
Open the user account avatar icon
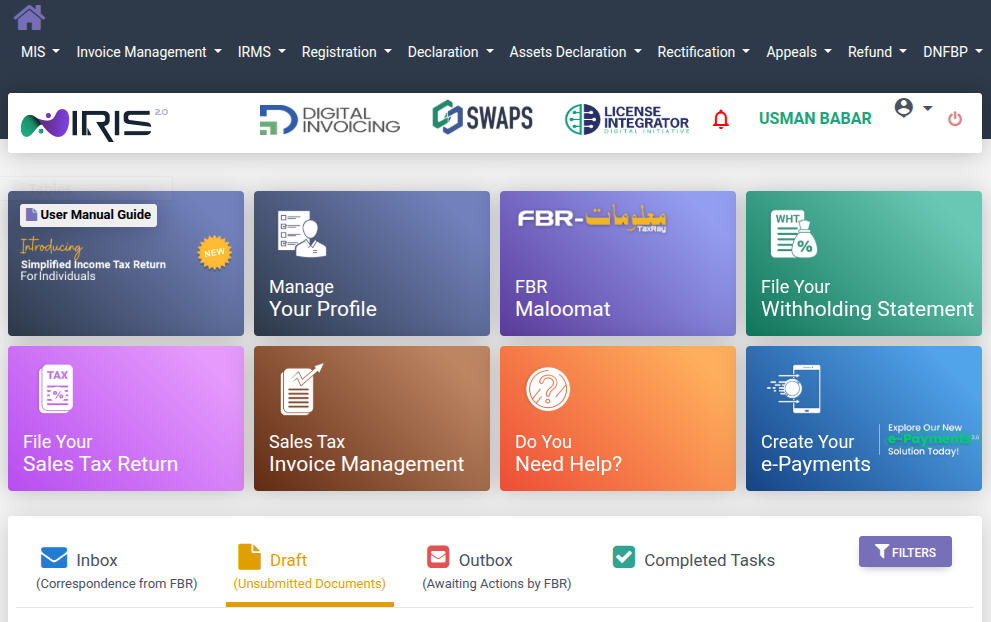(903, 110)
